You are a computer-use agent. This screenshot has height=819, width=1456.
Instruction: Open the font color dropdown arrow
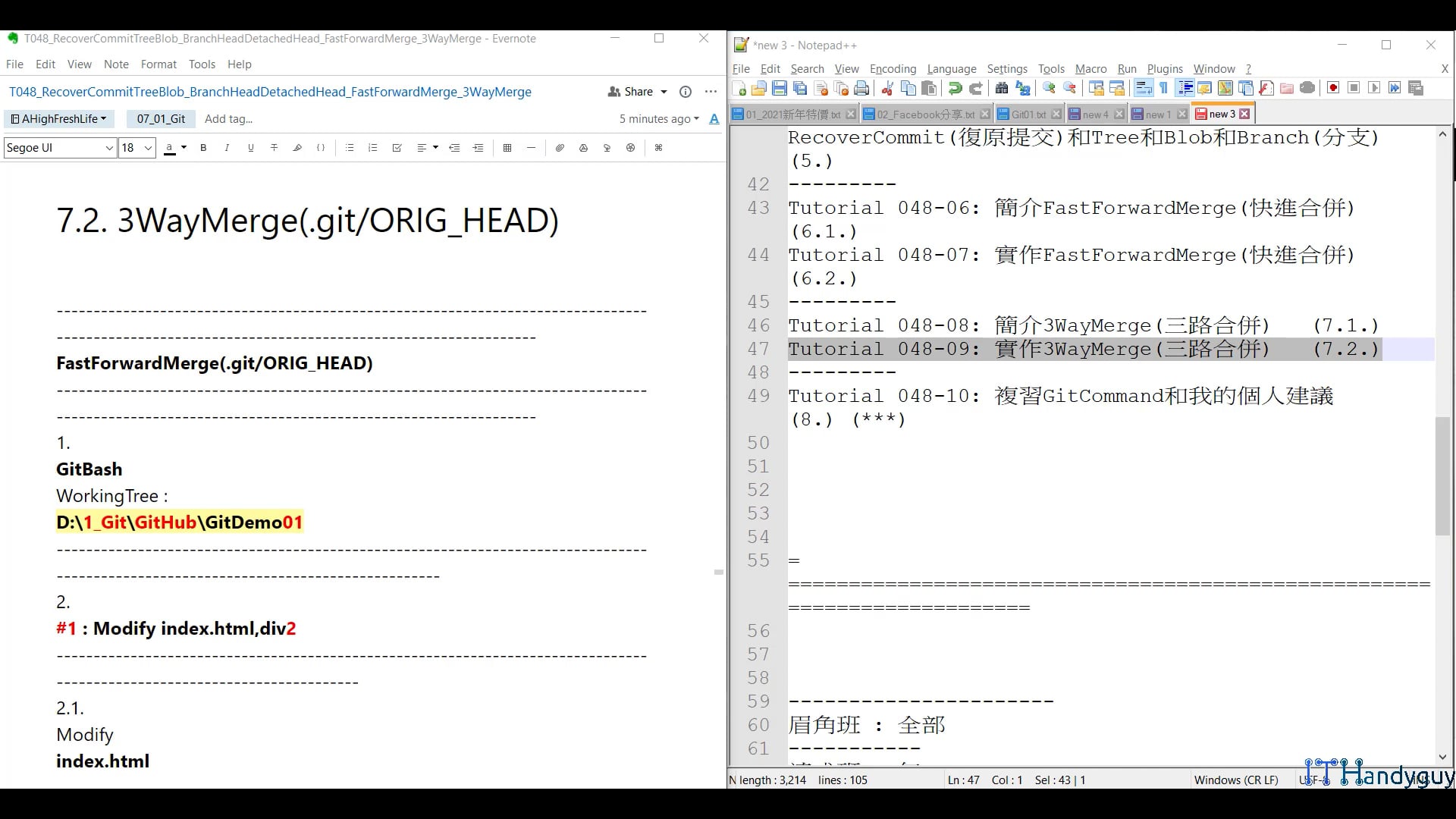[x=184, y=148]
